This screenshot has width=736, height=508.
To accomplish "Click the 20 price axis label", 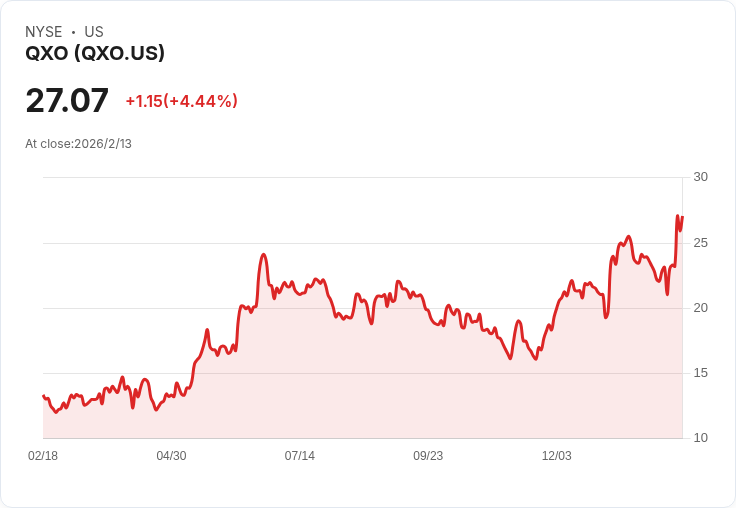I will (700, 308).
